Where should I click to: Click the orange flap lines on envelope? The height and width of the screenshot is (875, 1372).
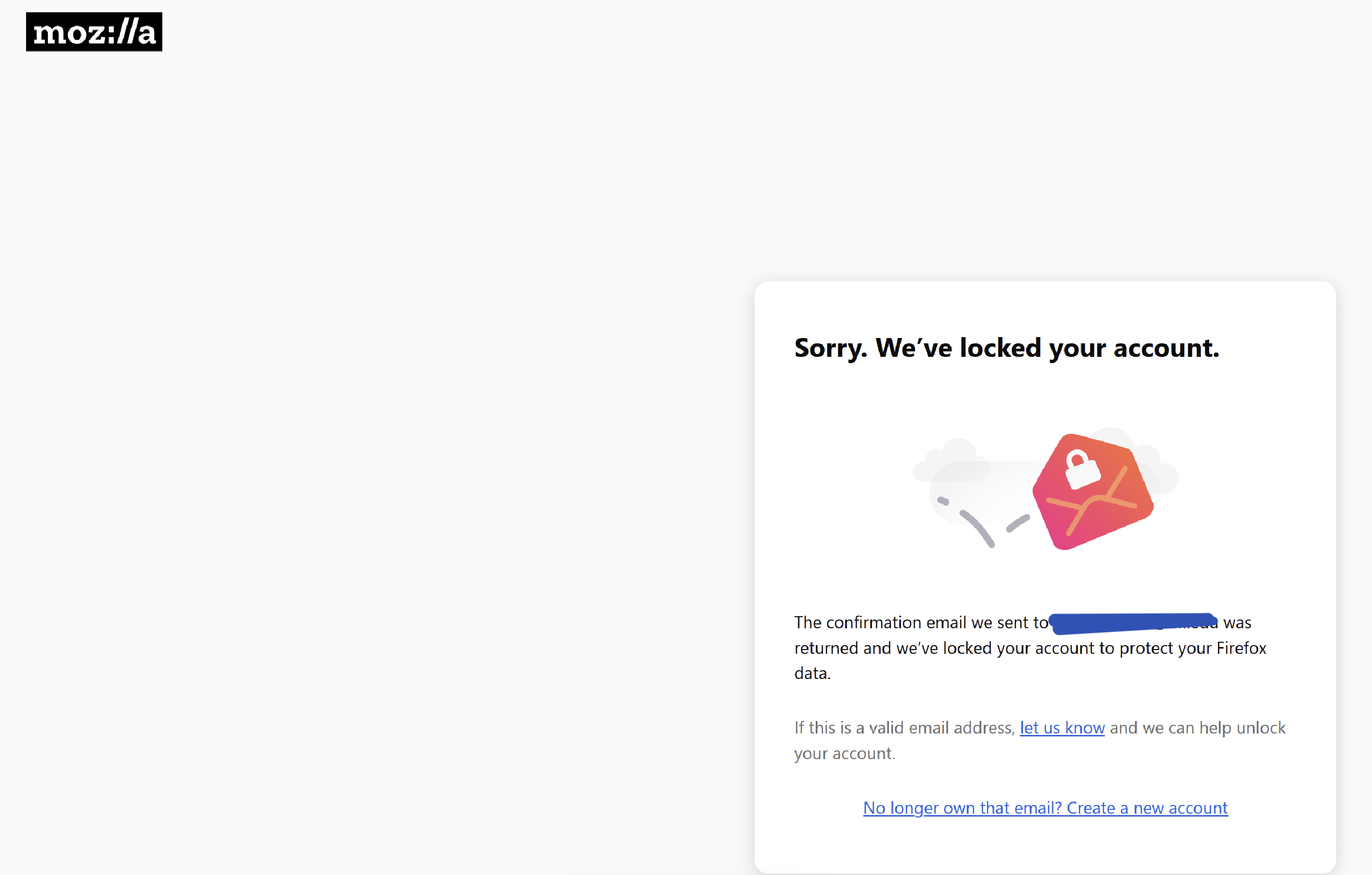click(x=1092, y=501)
